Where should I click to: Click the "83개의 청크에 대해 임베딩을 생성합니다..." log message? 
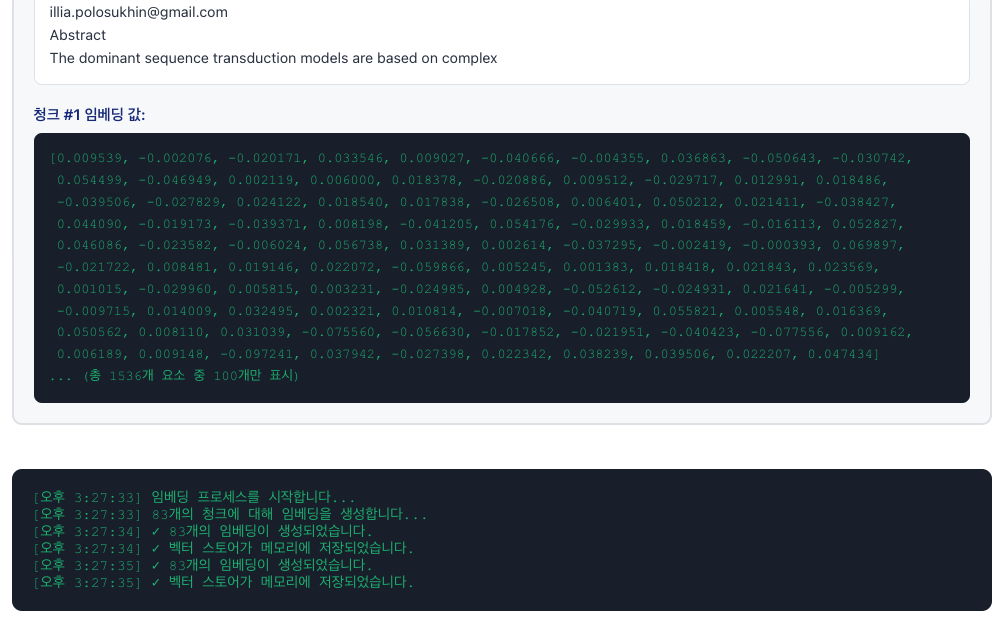[289, 514]
